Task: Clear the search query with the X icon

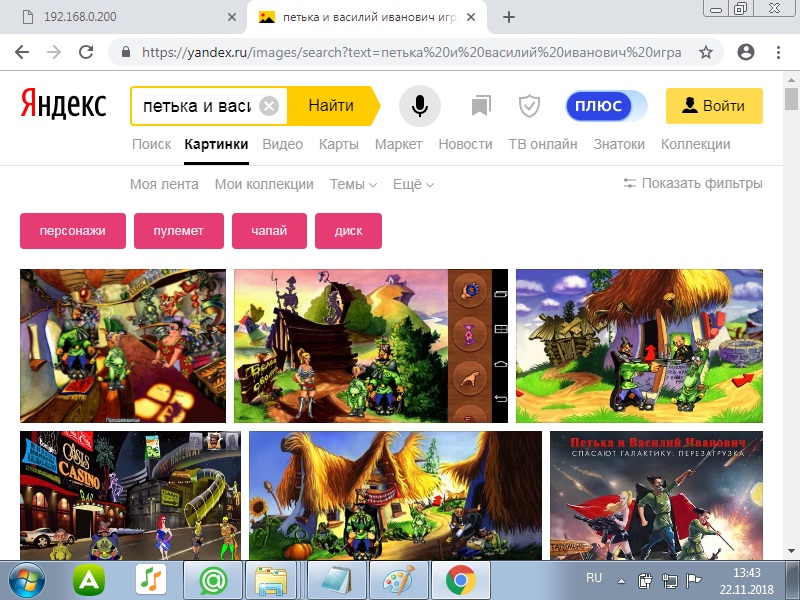Action: [269, 106]
